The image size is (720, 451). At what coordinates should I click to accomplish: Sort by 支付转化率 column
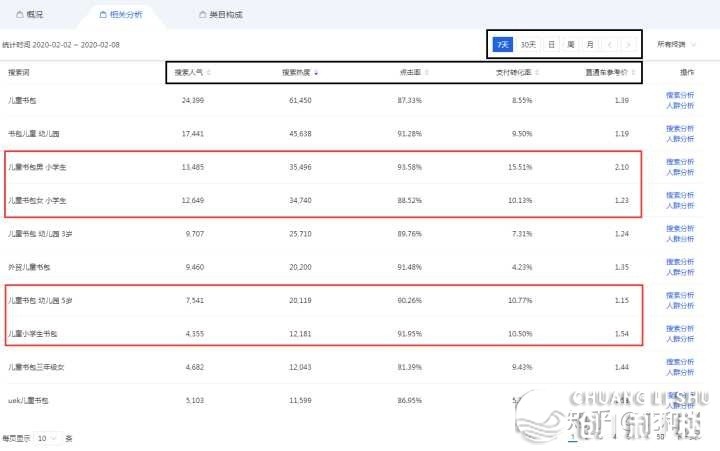pyautogui.click(x=517, y=73)
